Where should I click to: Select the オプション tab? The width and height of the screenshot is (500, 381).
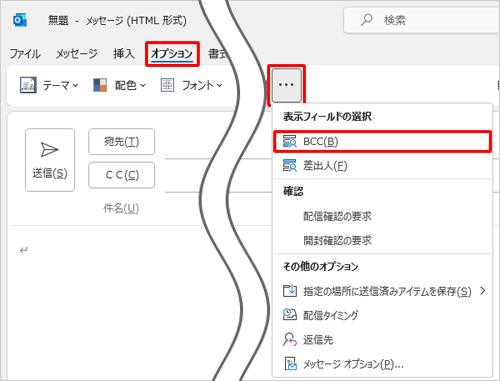[172, 54]
